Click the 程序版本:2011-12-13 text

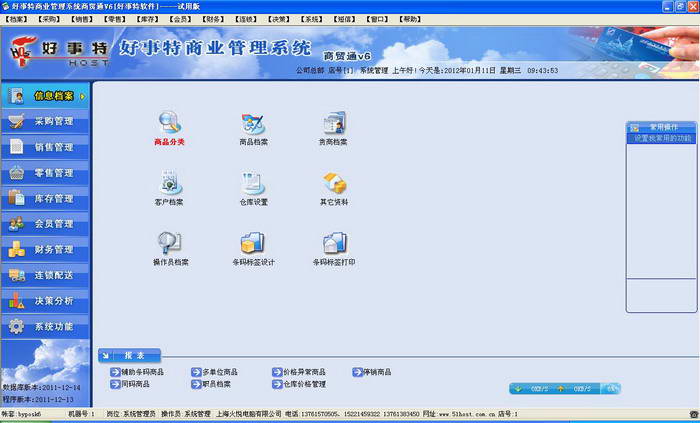38,399
